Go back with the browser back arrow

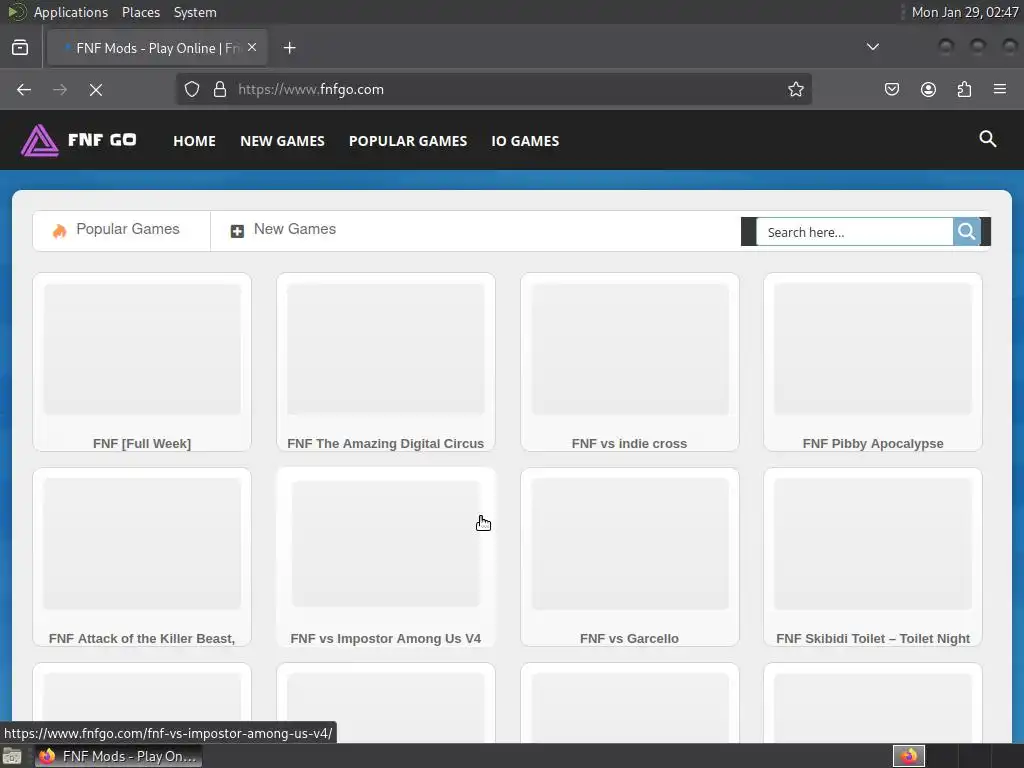coord(24,89)
